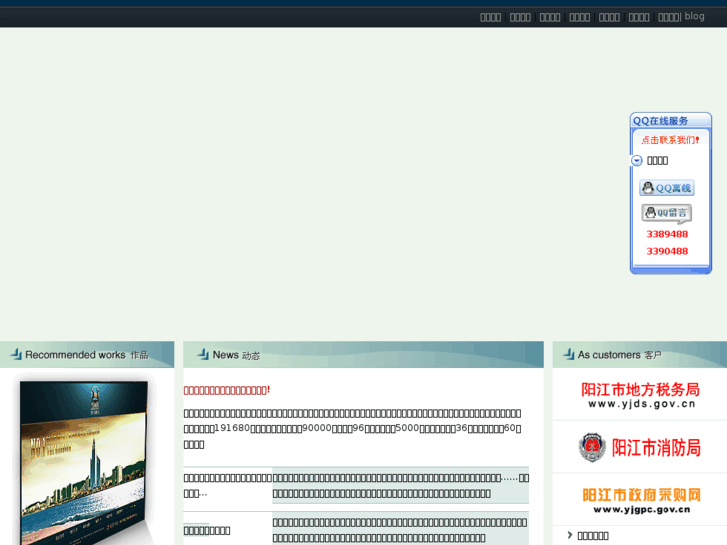Image resolution: width=727 pixels, height=545 pixels.
Task: Click the news paragraph containing 191680
Action: click(x=354, y=429)
